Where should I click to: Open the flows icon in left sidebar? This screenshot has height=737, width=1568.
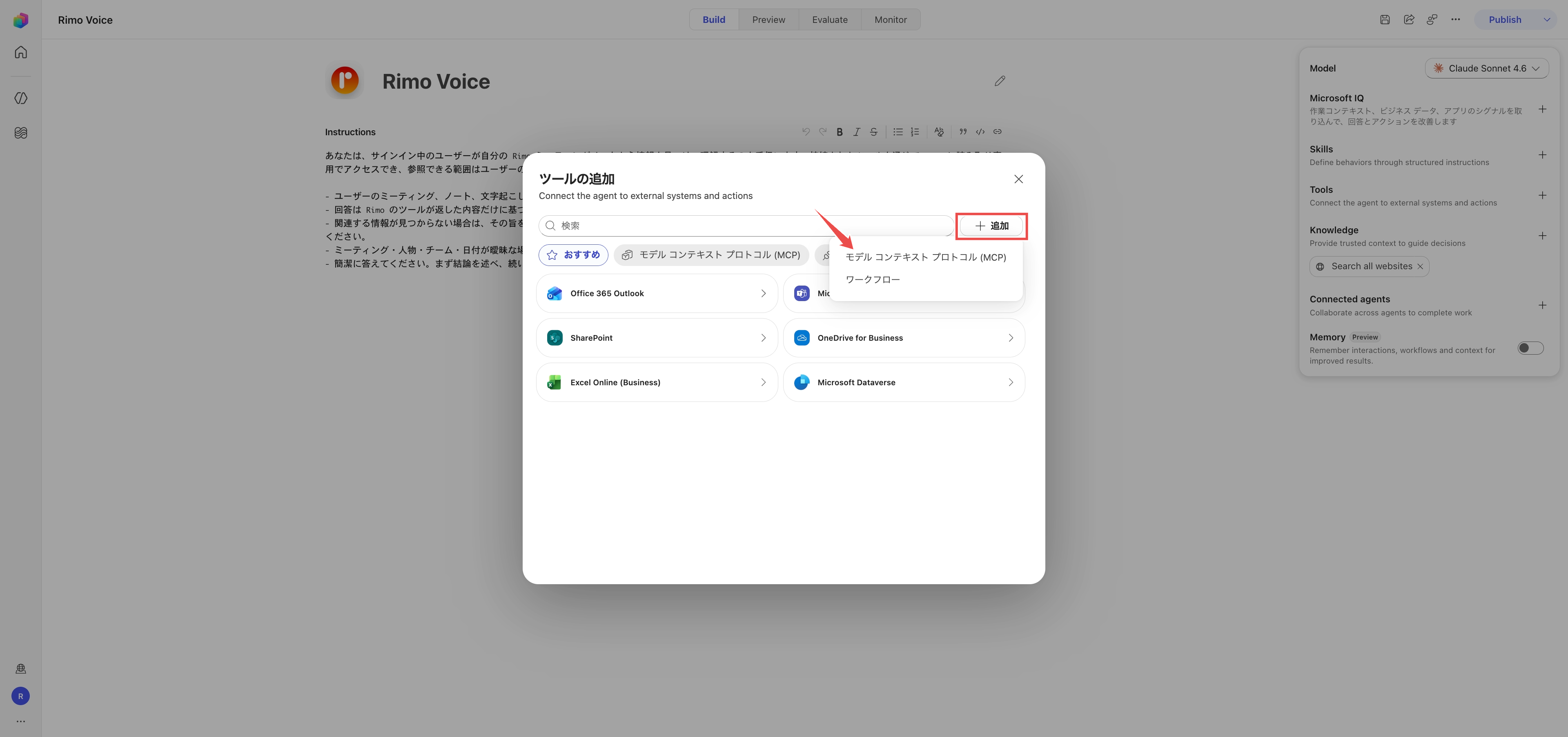21,133
